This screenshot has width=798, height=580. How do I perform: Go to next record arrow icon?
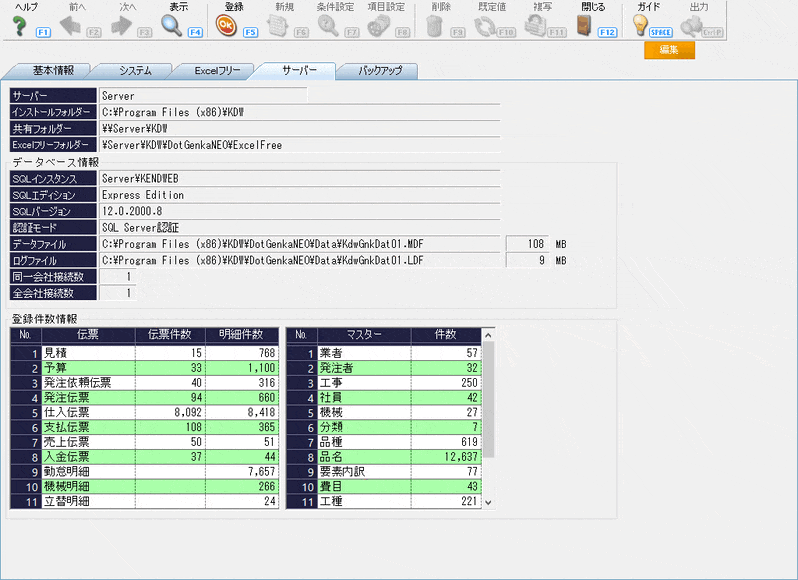[x=121, y=25]
